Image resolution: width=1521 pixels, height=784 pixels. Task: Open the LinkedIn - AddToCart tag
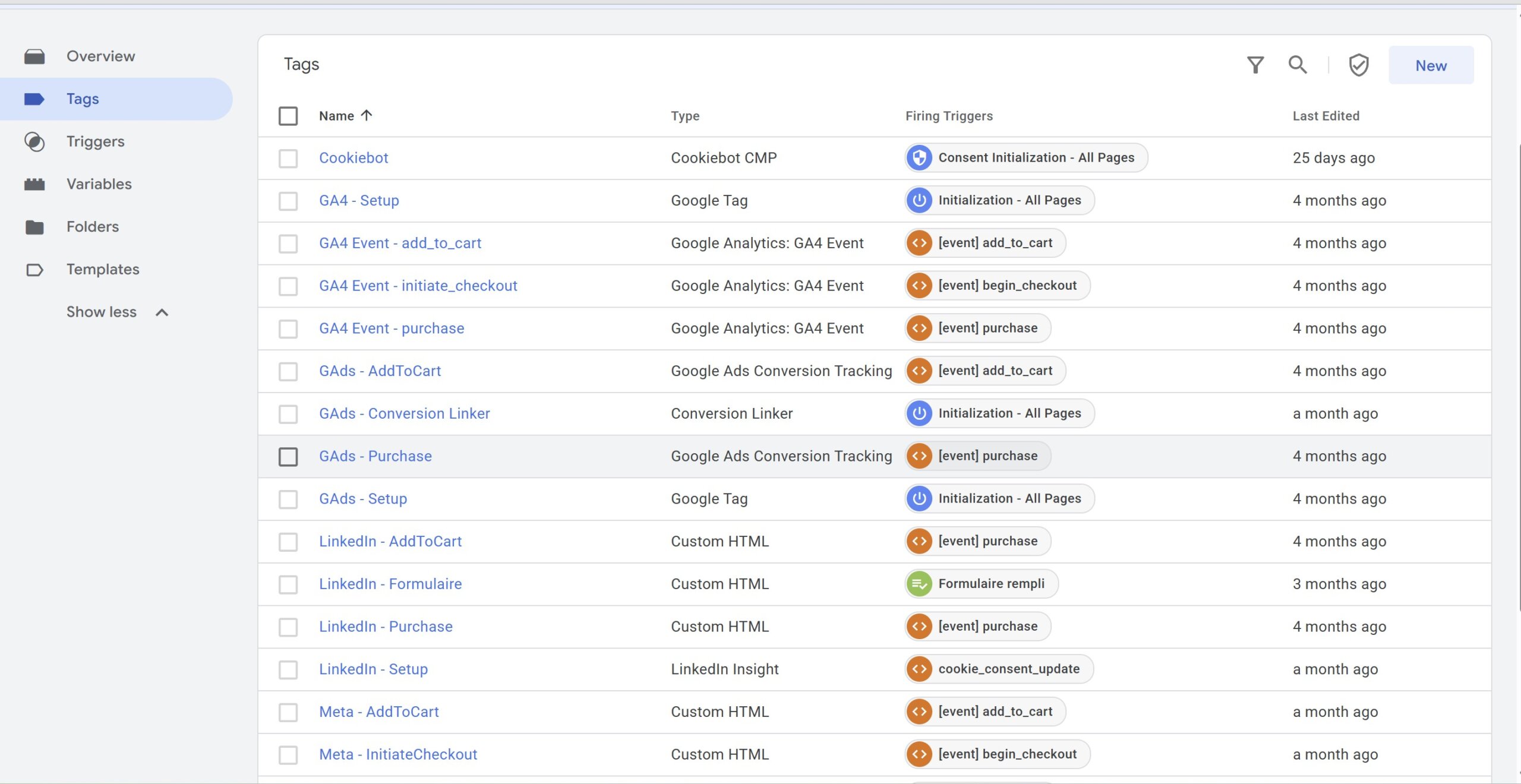pyautogui.click(x=390, y=542)
